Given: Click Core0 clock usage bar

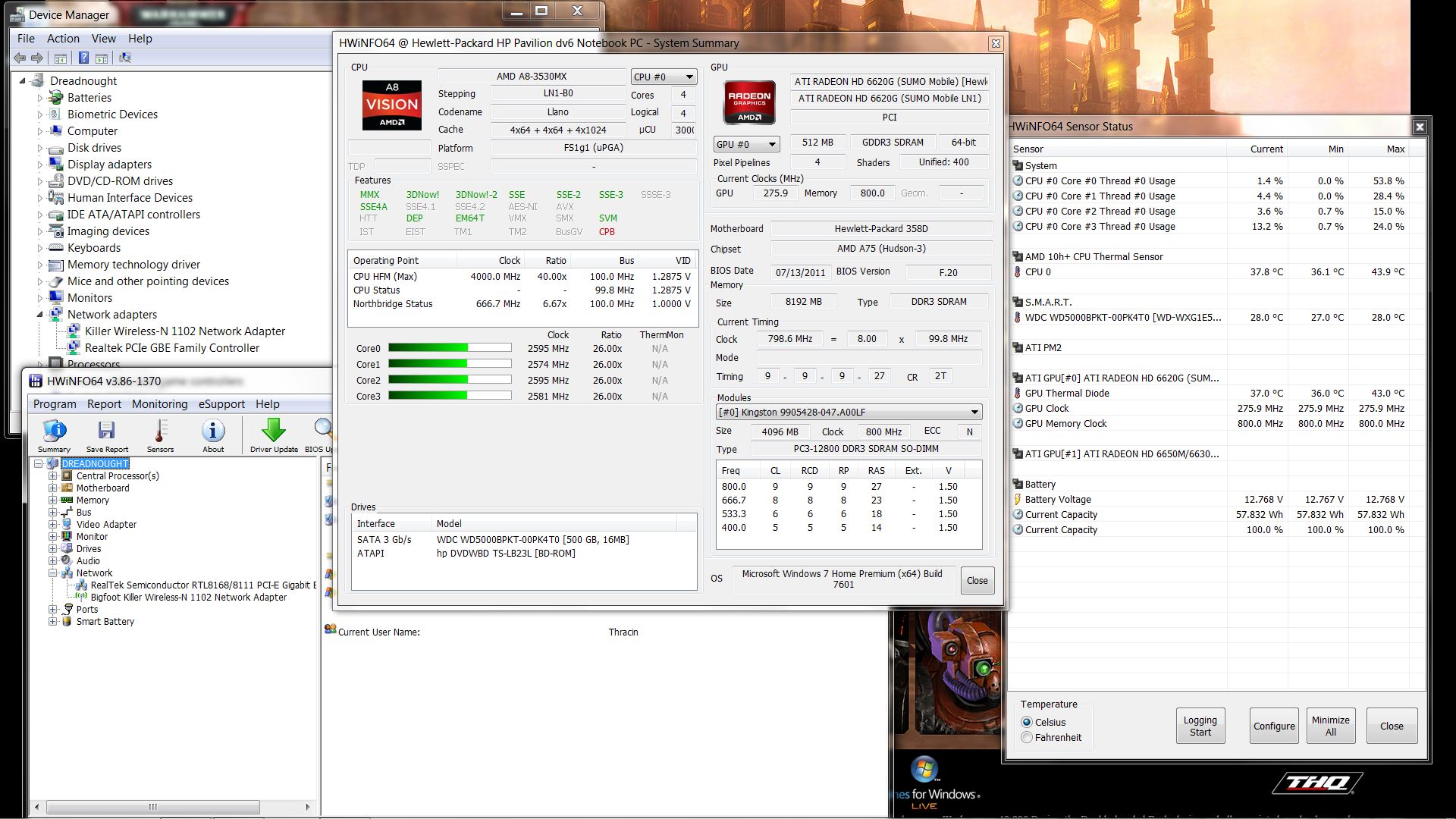Looking at the screenshot, I should pyautogui.click(x=450, y=348).
